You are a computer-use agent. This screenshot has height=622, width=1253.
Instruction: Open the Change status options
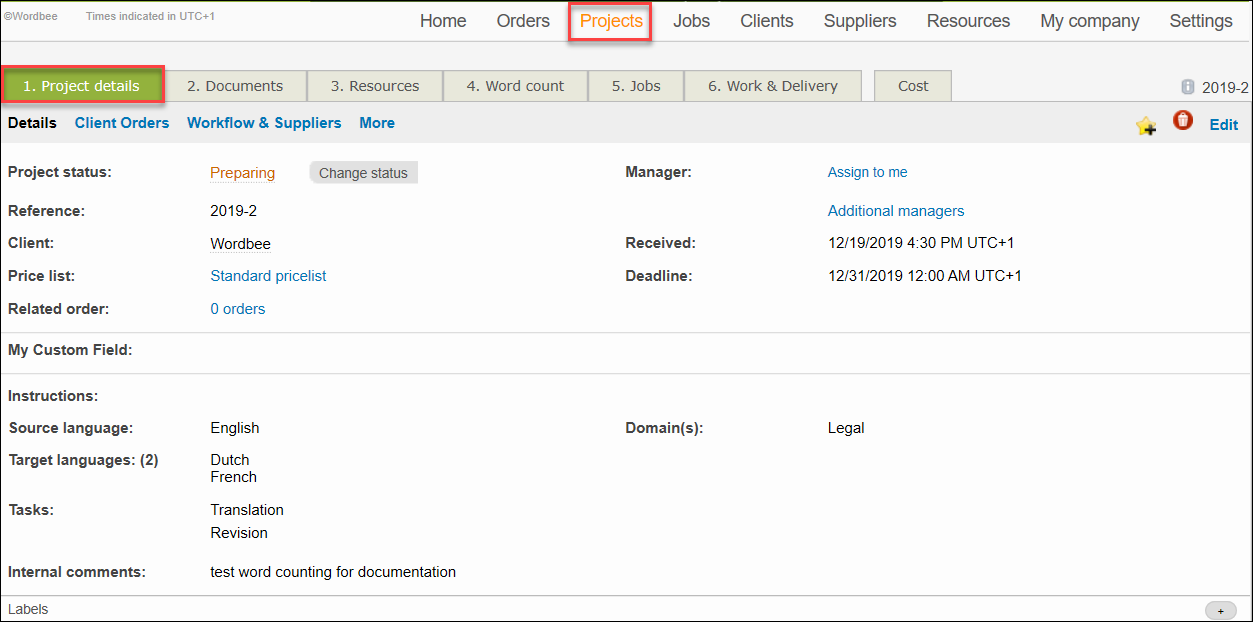coord(364,172)
